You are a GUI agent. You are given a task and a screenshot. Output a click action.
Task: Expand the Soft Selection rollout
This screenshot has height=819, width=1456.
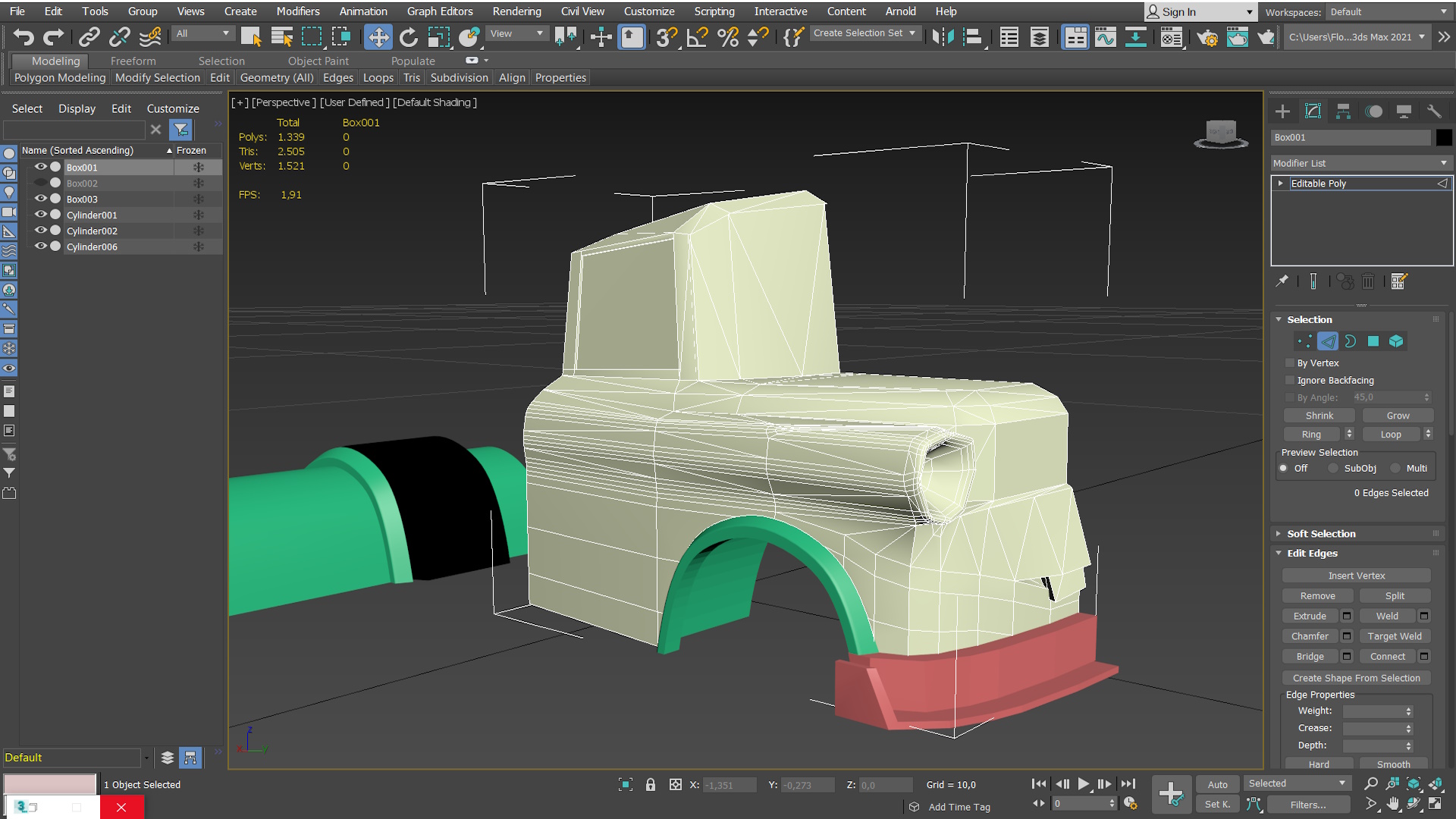[1321, 533]
